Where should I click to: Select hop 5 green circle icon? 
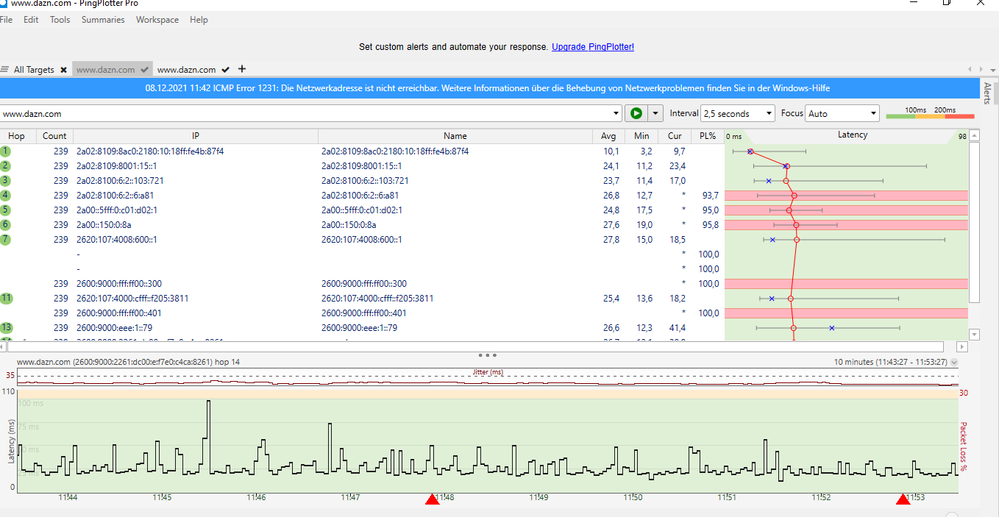pyautogui.click(x=6, y=210)
